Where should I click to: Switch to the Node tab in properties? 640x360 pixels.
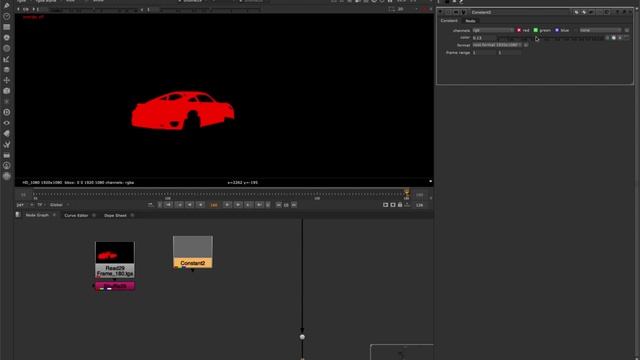pyautogui.click(x=470, y=20)
